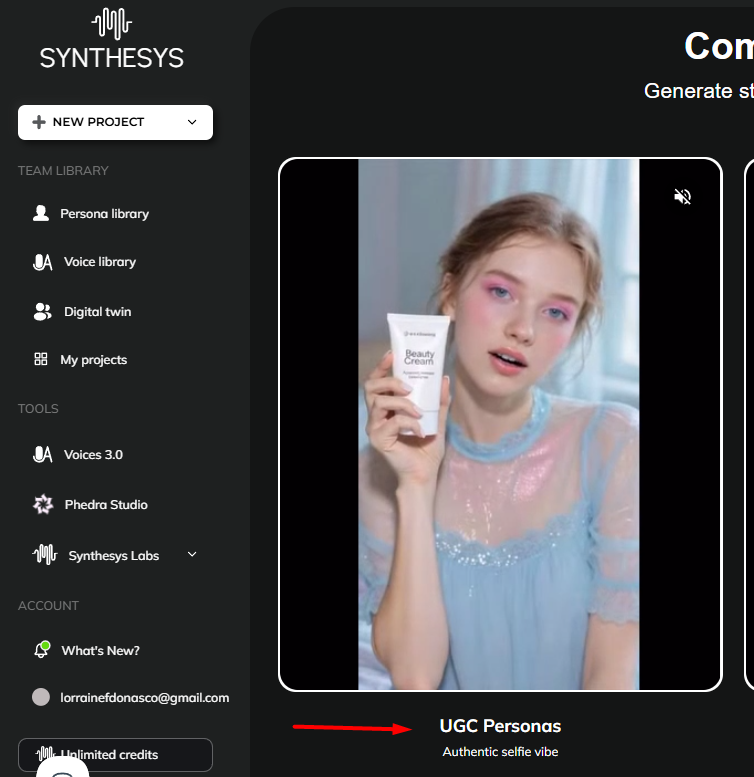Click the Persona library person icon
Image resolution: width=754 pixels, height=777 pixels.
tap(41, 213)
